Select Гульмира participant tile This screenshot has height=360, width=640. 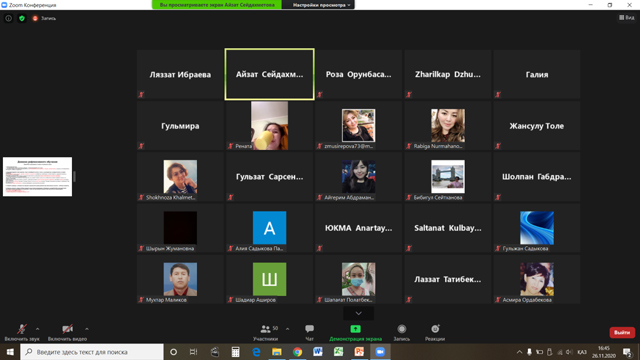click(x=180, y=126)
